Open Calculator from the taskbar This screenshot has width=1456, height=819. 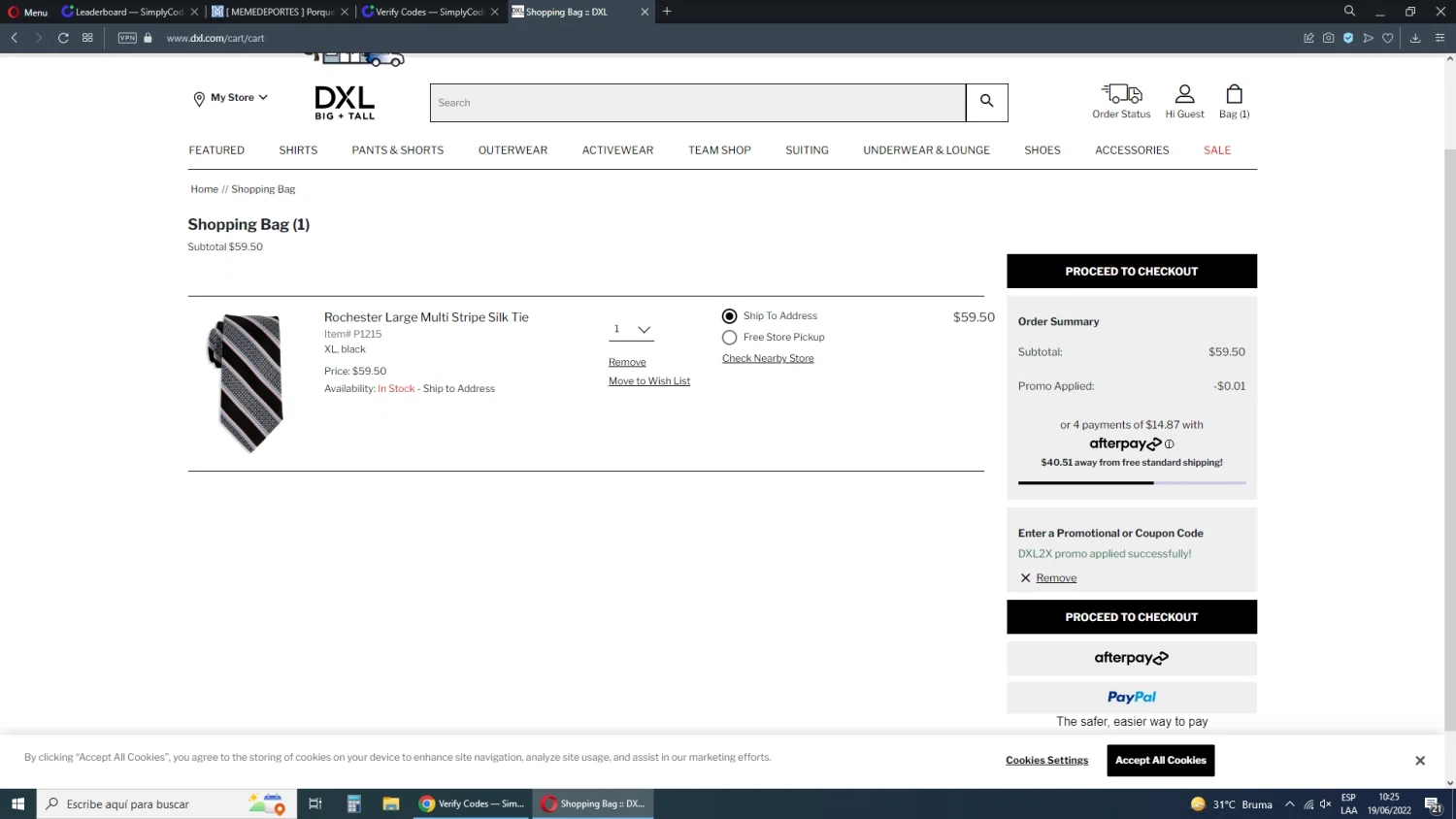[x=353, y=803]
